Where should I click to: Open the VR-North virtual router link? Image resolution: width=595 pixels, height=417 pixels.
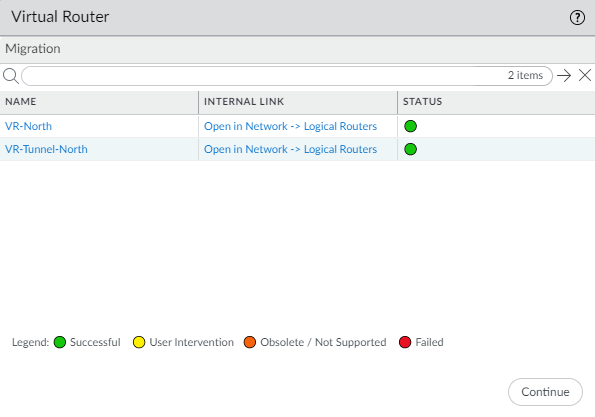(28, 126)
